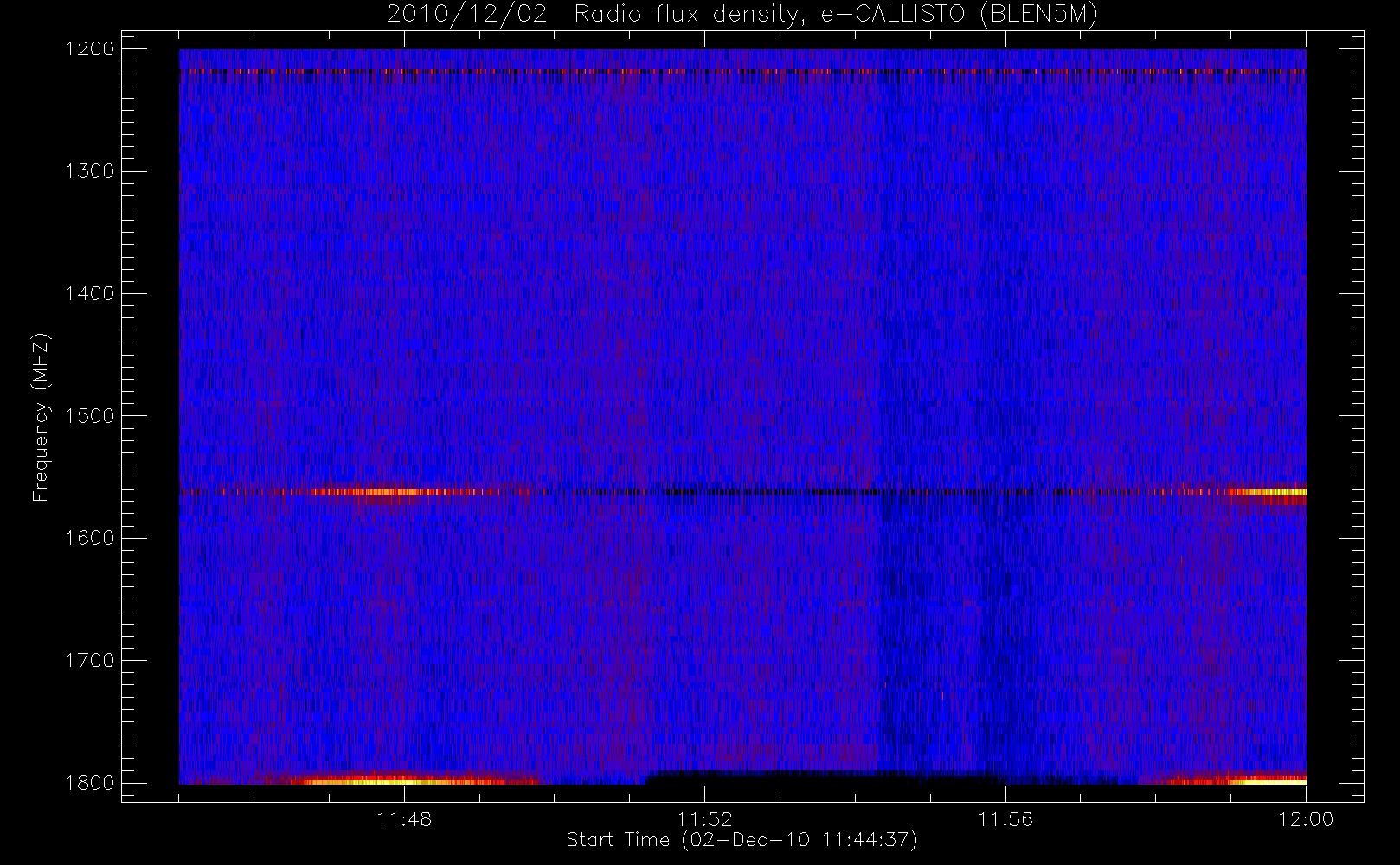This screenshot has height=865, width=1400.
Task: Select the 1400 frequency tick label
Action: 90,294
